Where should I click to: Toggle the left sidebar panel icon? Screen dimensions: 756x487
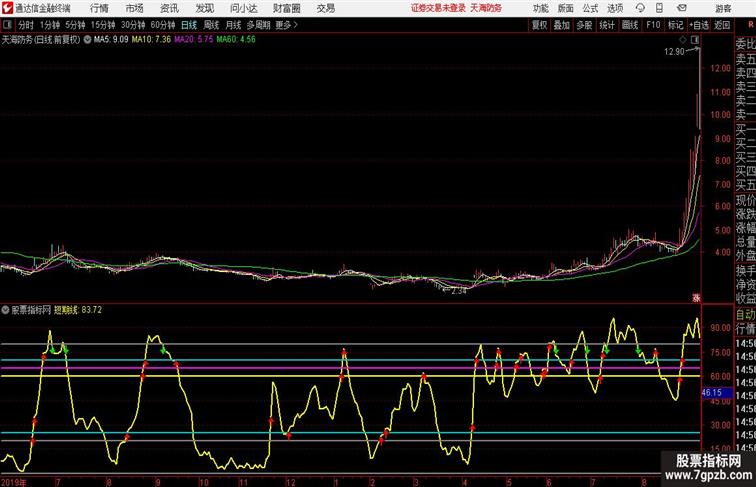7,25
